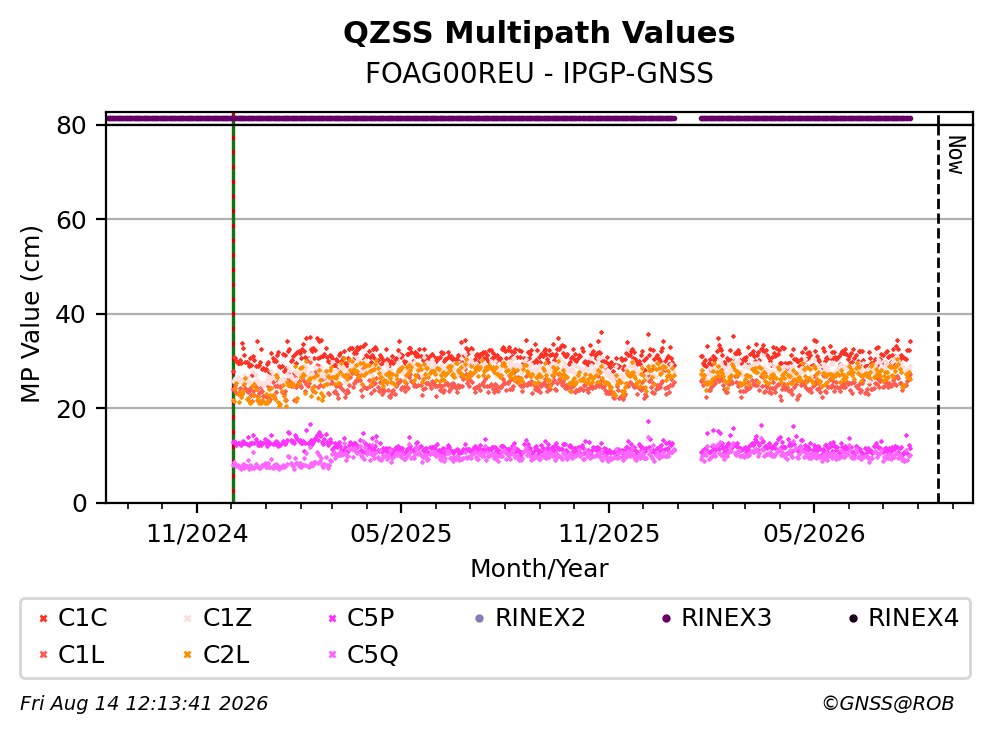Click the MP Value (cm) axis label
The height and width of the screenshot is (734, 993).
(x=30, y=314)
